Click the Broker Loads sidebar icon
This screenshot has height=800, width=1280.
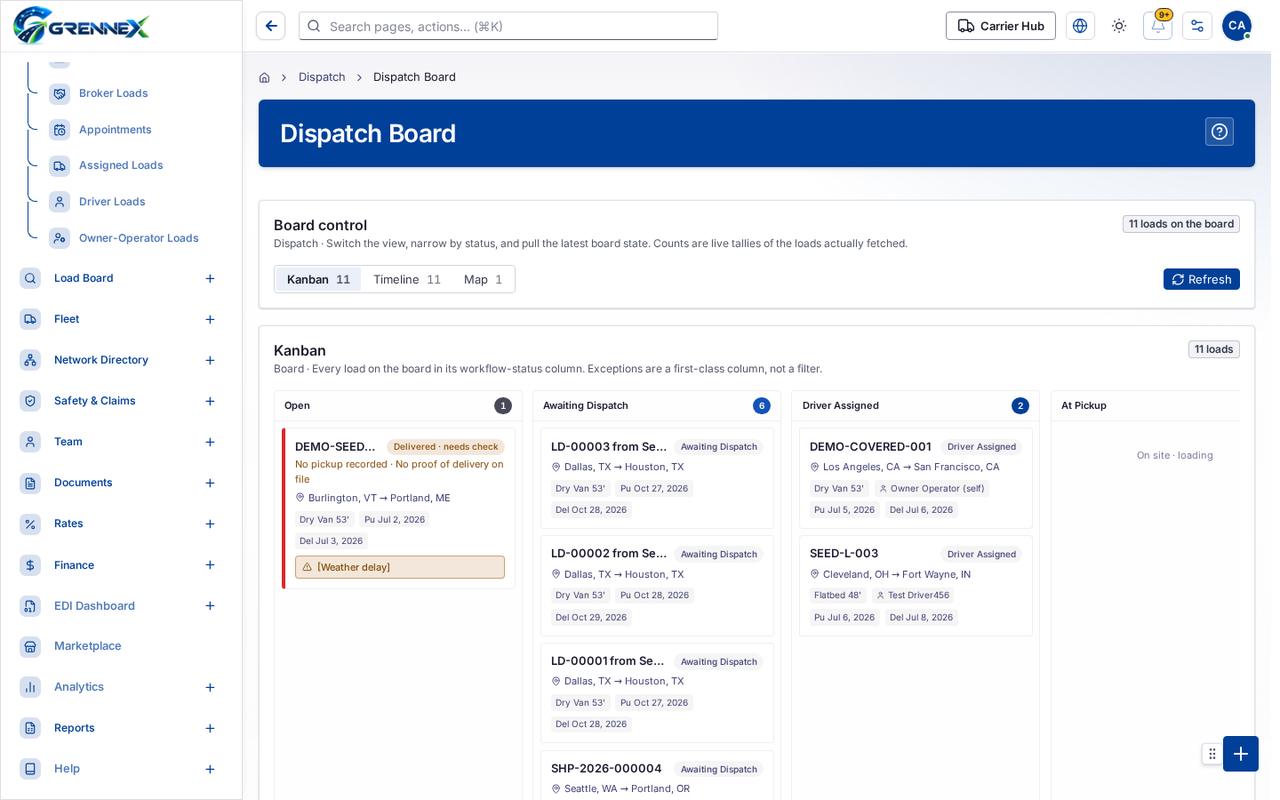60,93
